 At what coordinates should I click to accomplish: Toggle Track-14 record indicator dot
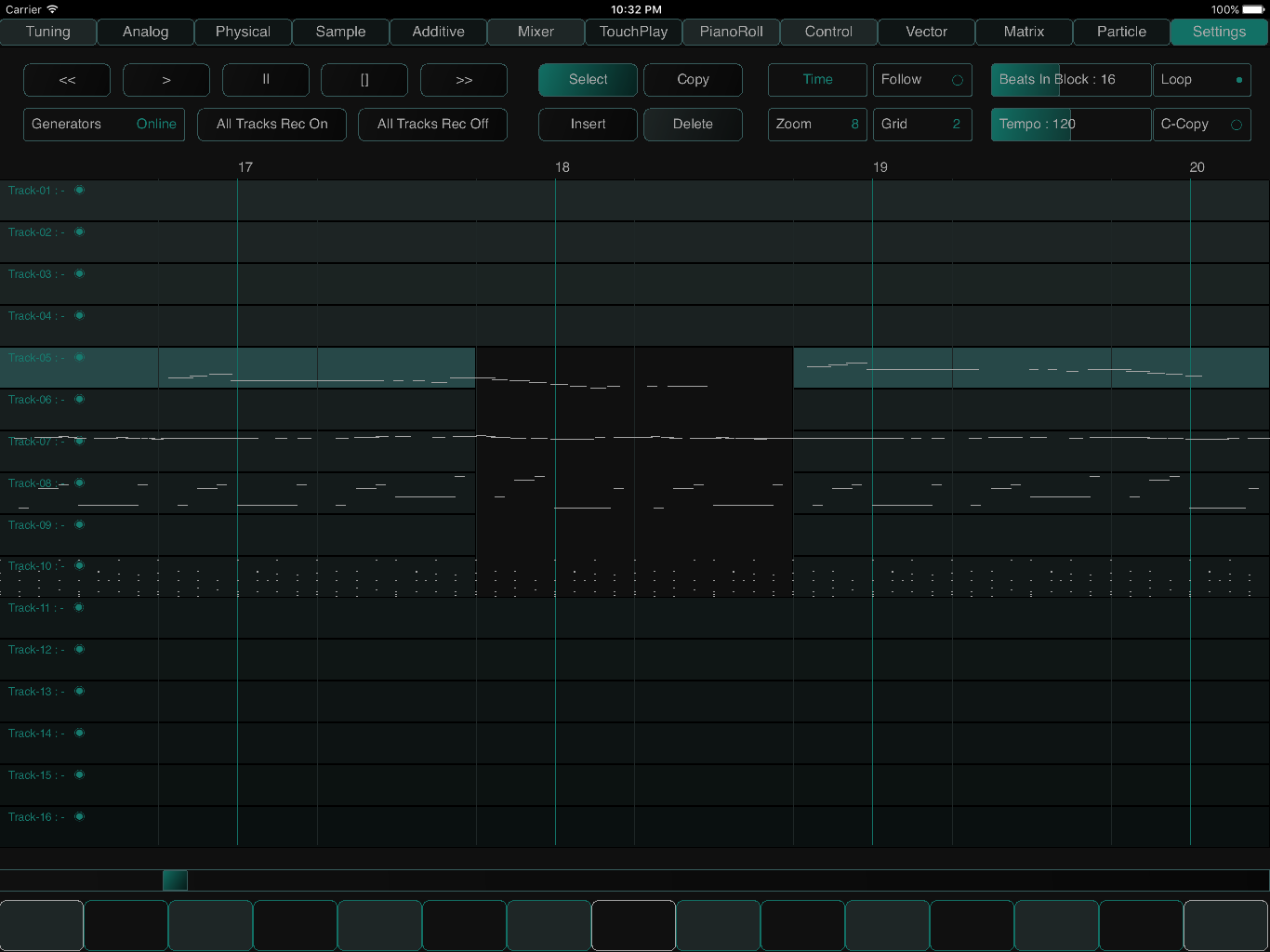pyautogui.click(x=79, y=733)
